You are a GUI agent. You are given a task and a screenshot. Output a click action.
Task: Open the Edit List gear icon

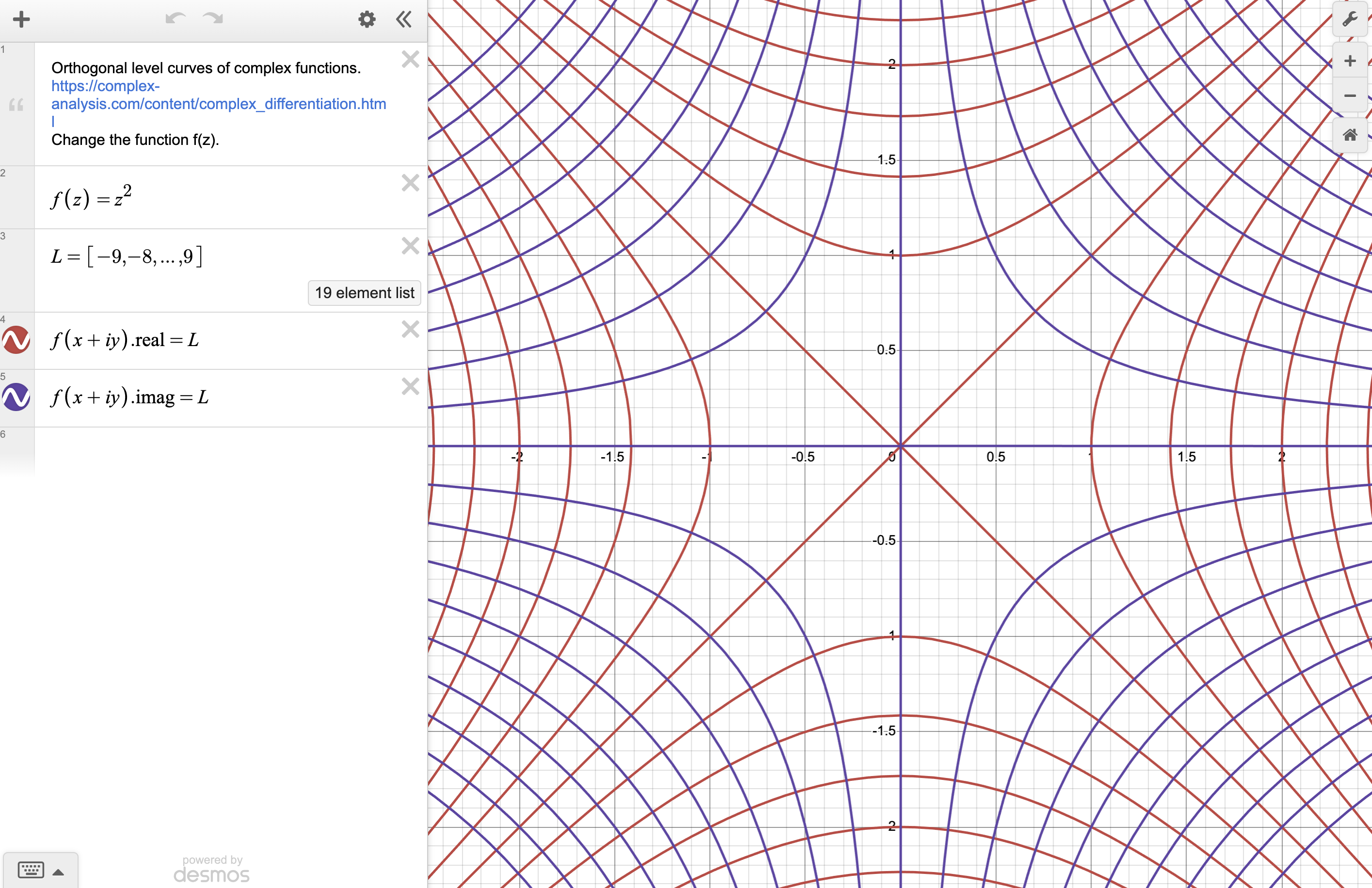tap(367, 19)
